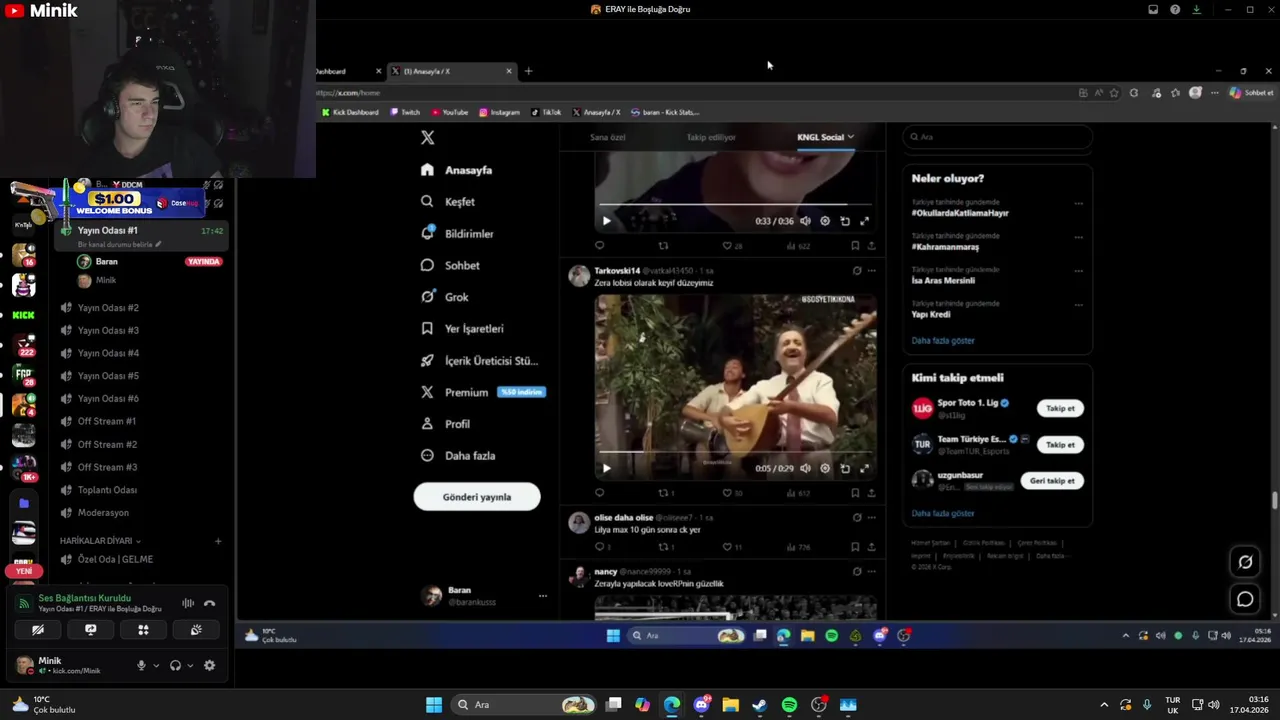Open Anasayfa in the X sidebar

point(457,170)
